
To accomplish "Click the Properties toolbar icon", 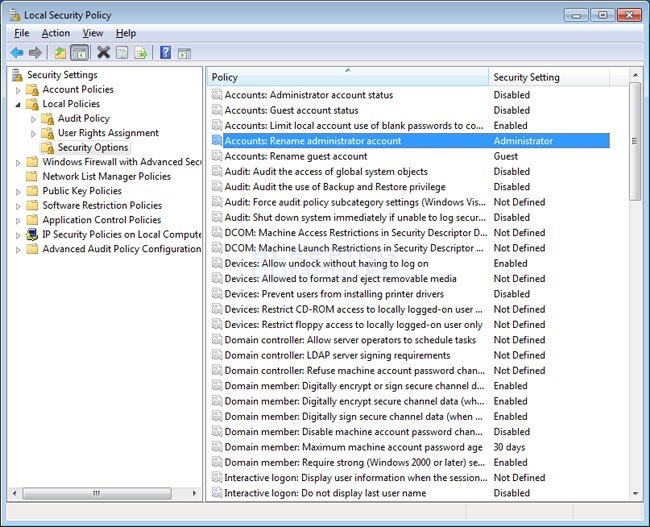I will click(x=122, y=53).
